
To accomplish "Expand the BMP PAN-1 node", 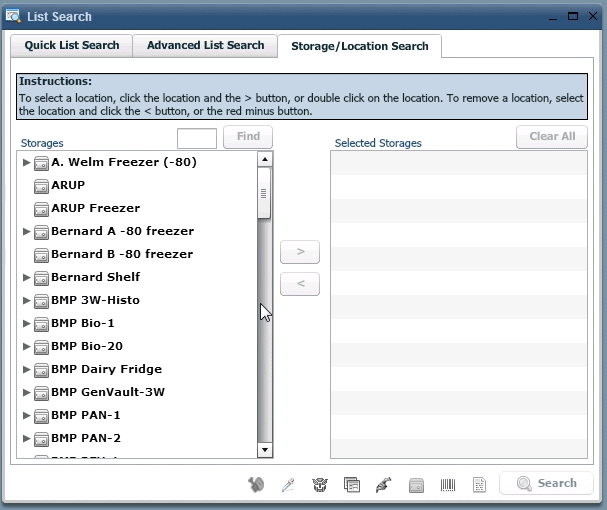I will [x=26, y=415].
